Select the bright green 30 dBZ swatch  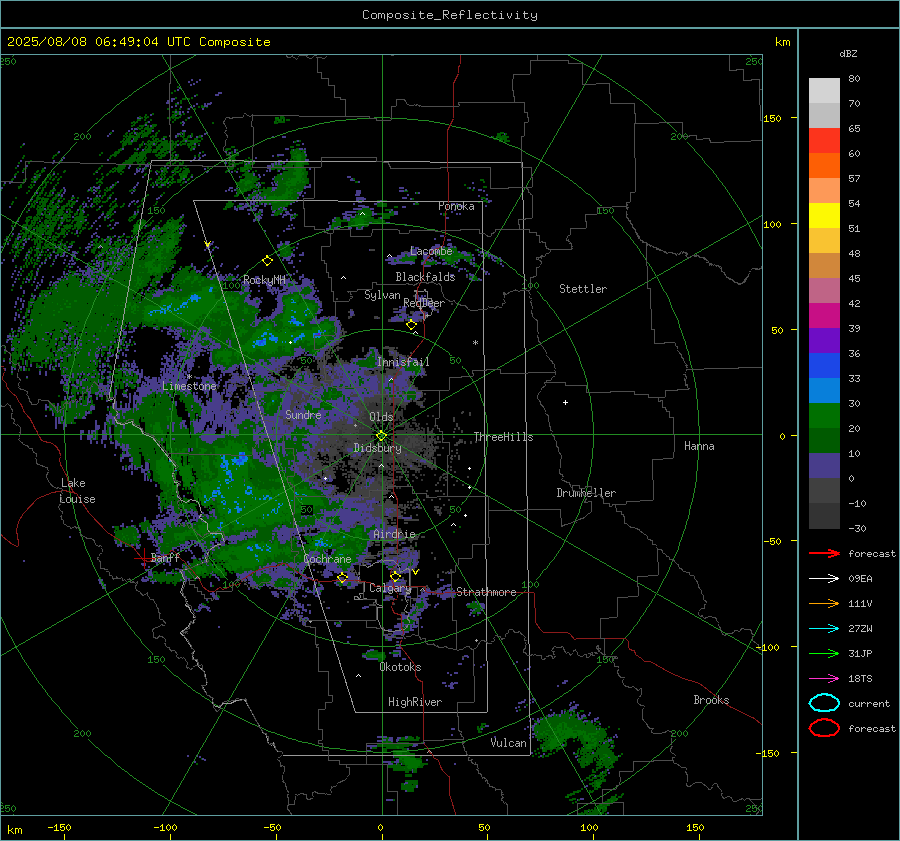(824, 416)
